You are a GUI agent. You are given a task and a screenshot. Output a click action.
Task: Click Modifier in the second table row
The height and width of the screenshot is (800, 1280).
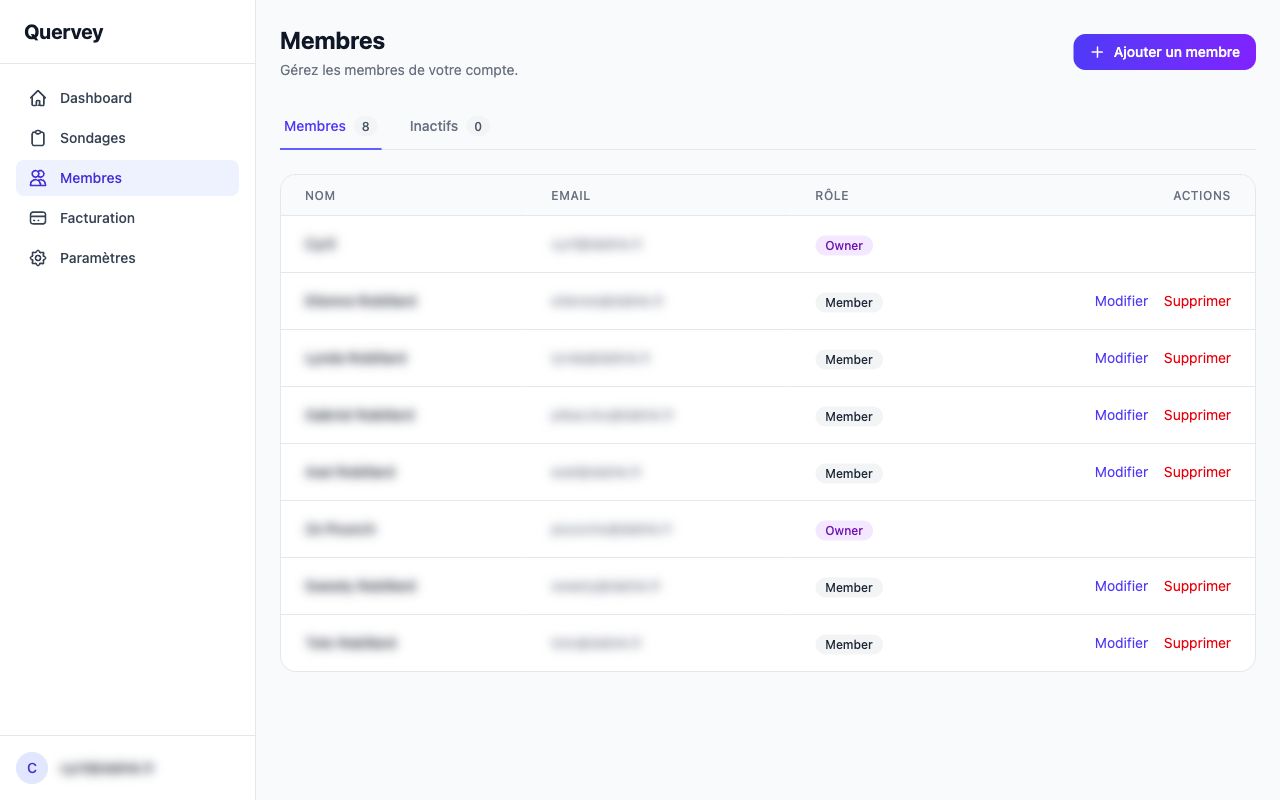(x=1121, y=301)
